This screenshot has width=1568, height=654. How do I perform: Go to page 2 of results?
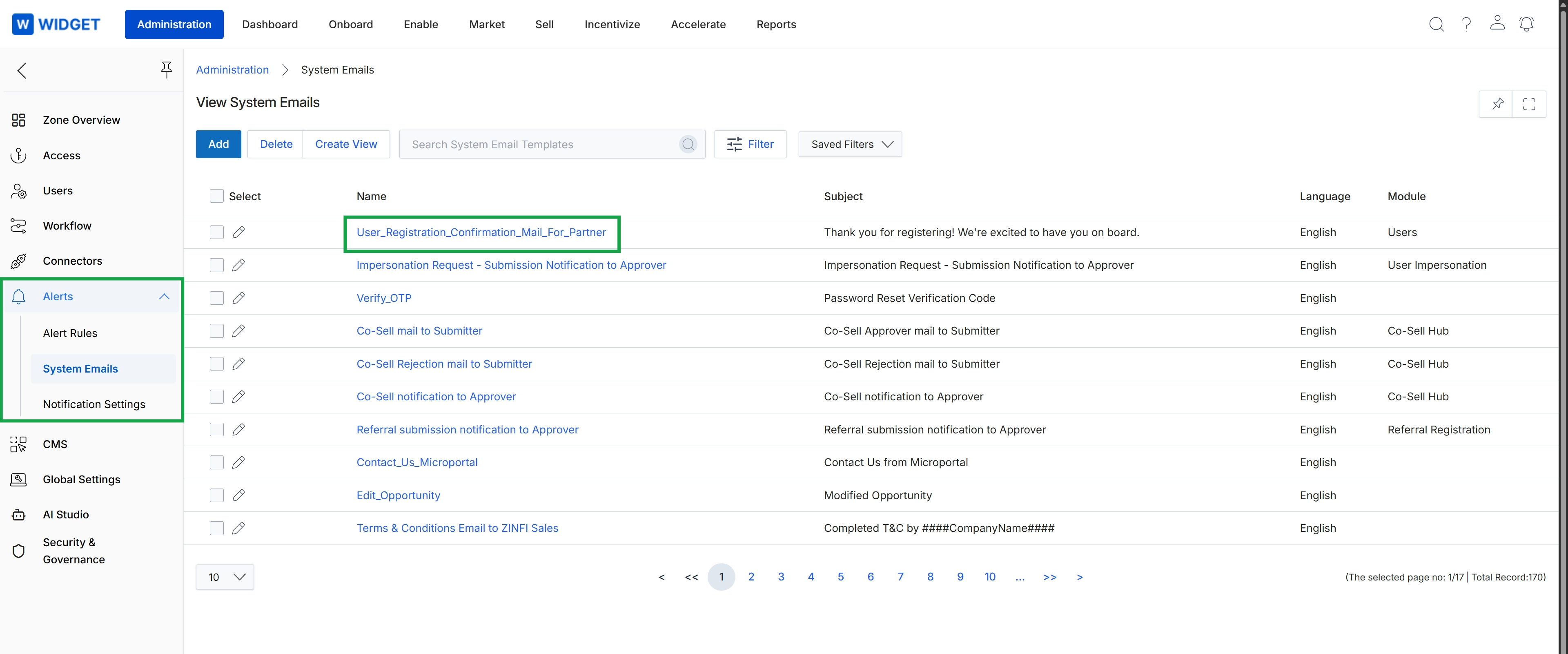coord(751,577)
